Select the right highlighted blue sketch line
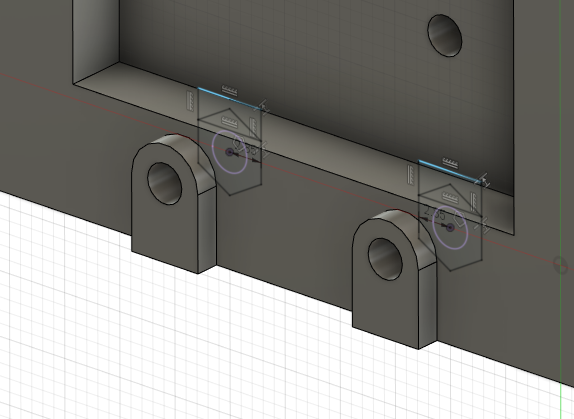 coord(450,171)
